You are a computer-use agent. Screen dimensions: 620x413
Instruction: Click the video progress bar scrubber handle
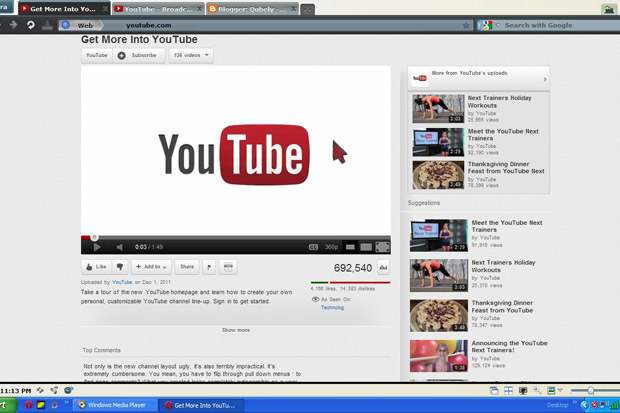pos(94,237)
